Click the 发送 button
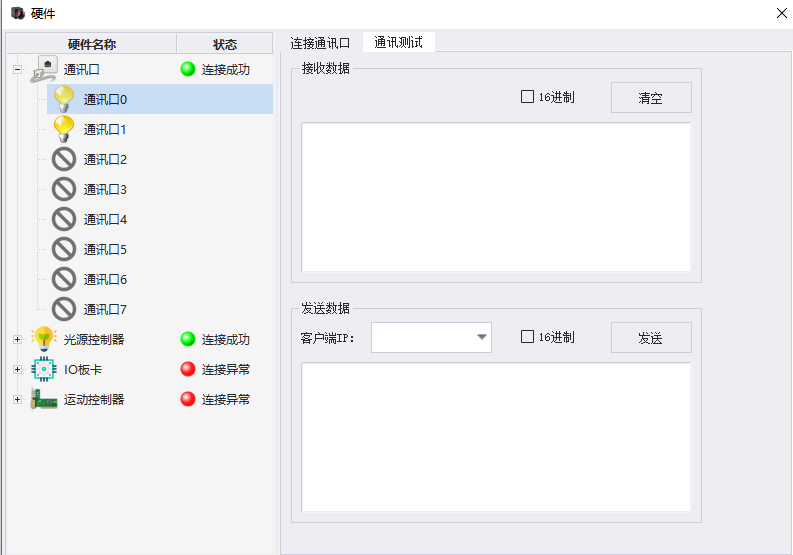Image resolution: width=793 pixels, height=555 pixels. coord(651,337)
